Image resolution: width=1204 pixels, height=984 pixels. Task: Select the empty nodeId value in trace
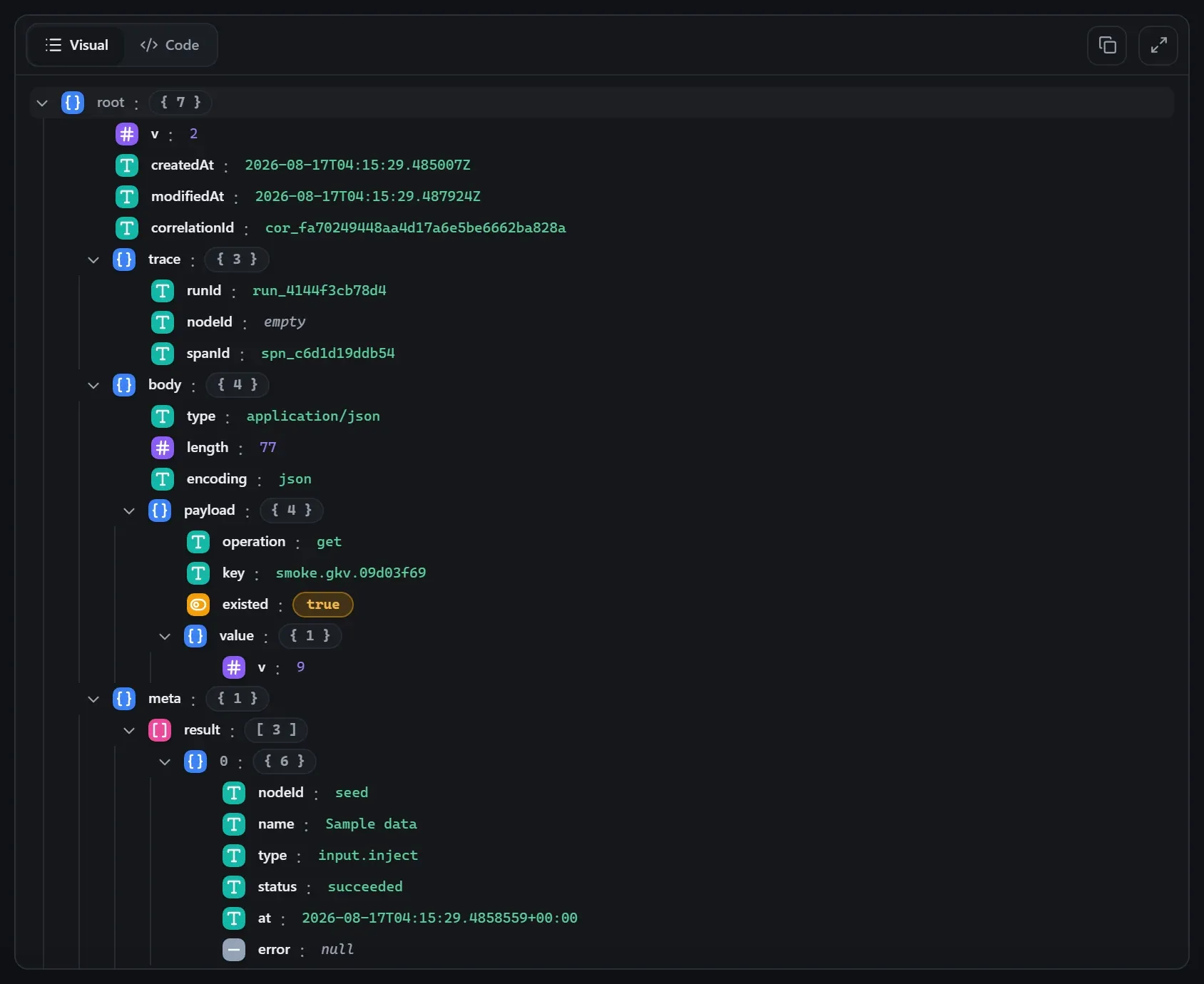[285, 322]
